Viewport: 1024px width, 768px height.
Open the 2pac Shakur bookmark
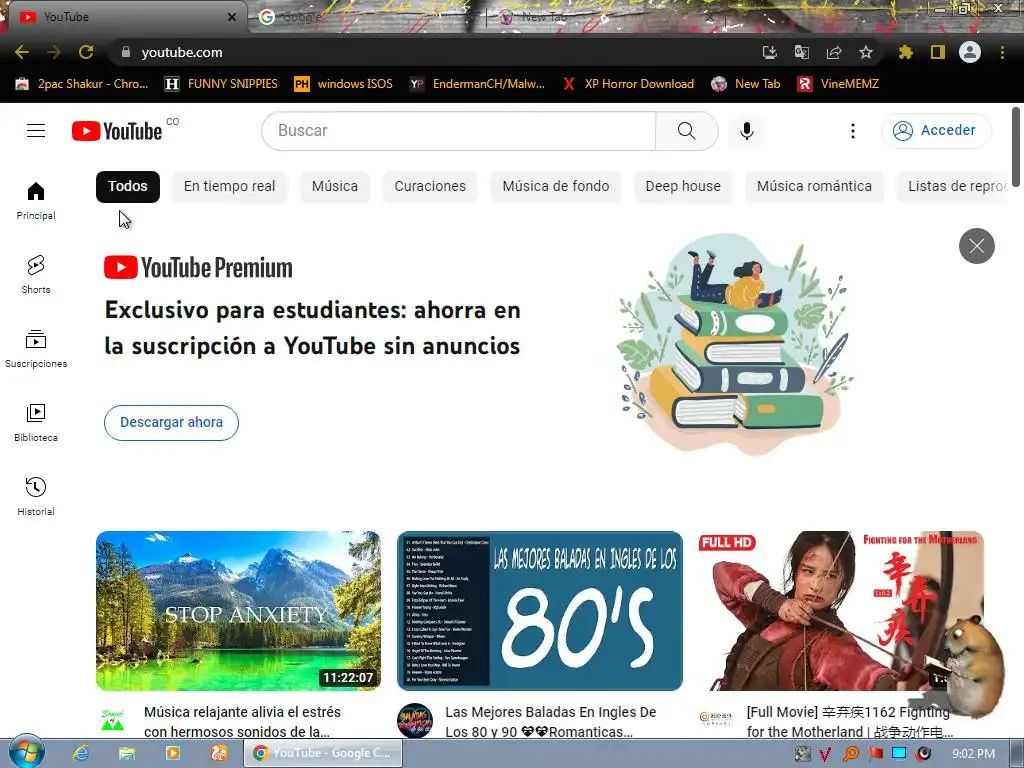click(x=82, y=84)
